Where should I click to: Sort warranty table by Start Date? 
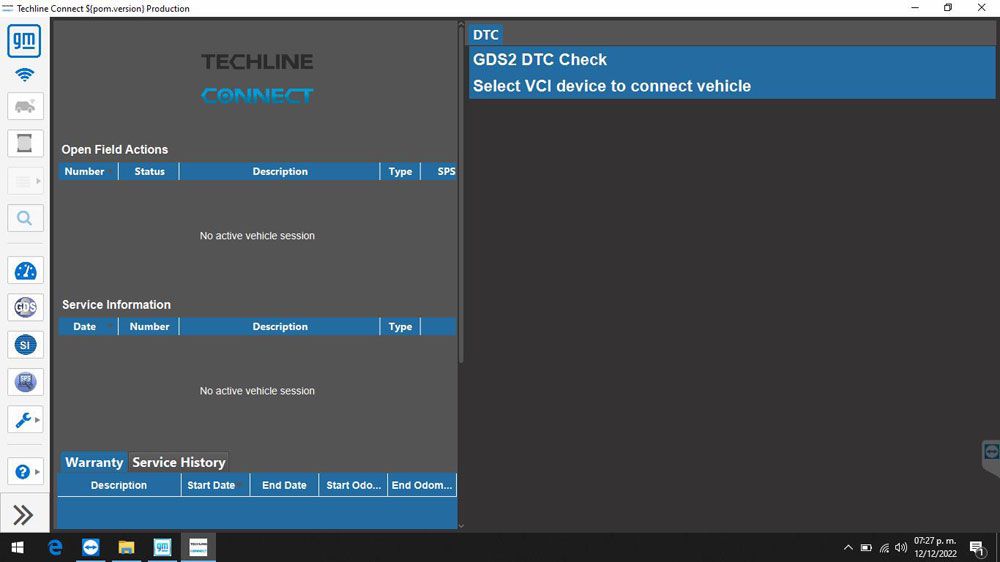211,485
